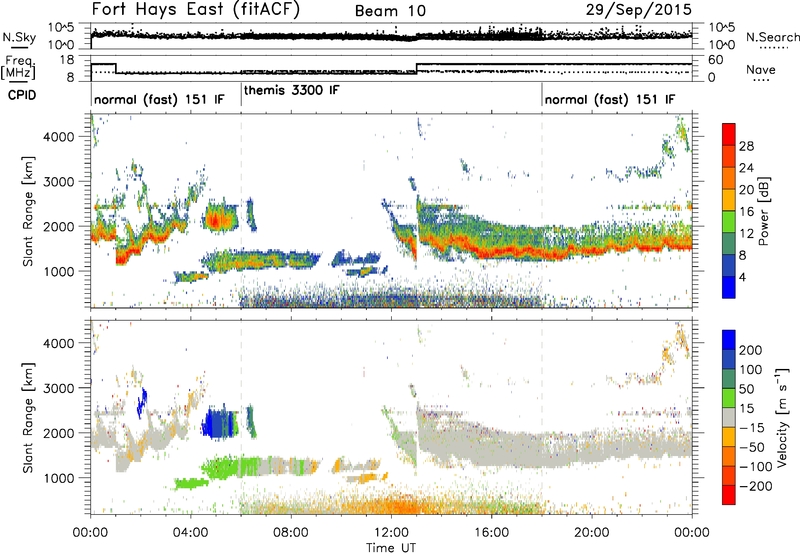This screenshot has height=554, width=800.
Task: Click the velocity panel 'Slant Range [km]' label
Action: coord(28,417)
